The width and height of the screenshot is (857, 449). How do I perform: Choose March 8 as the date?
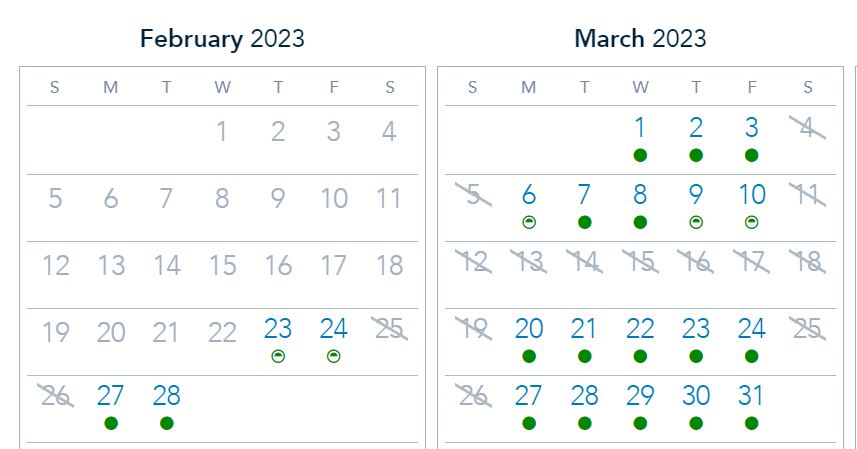click(640, 195)
